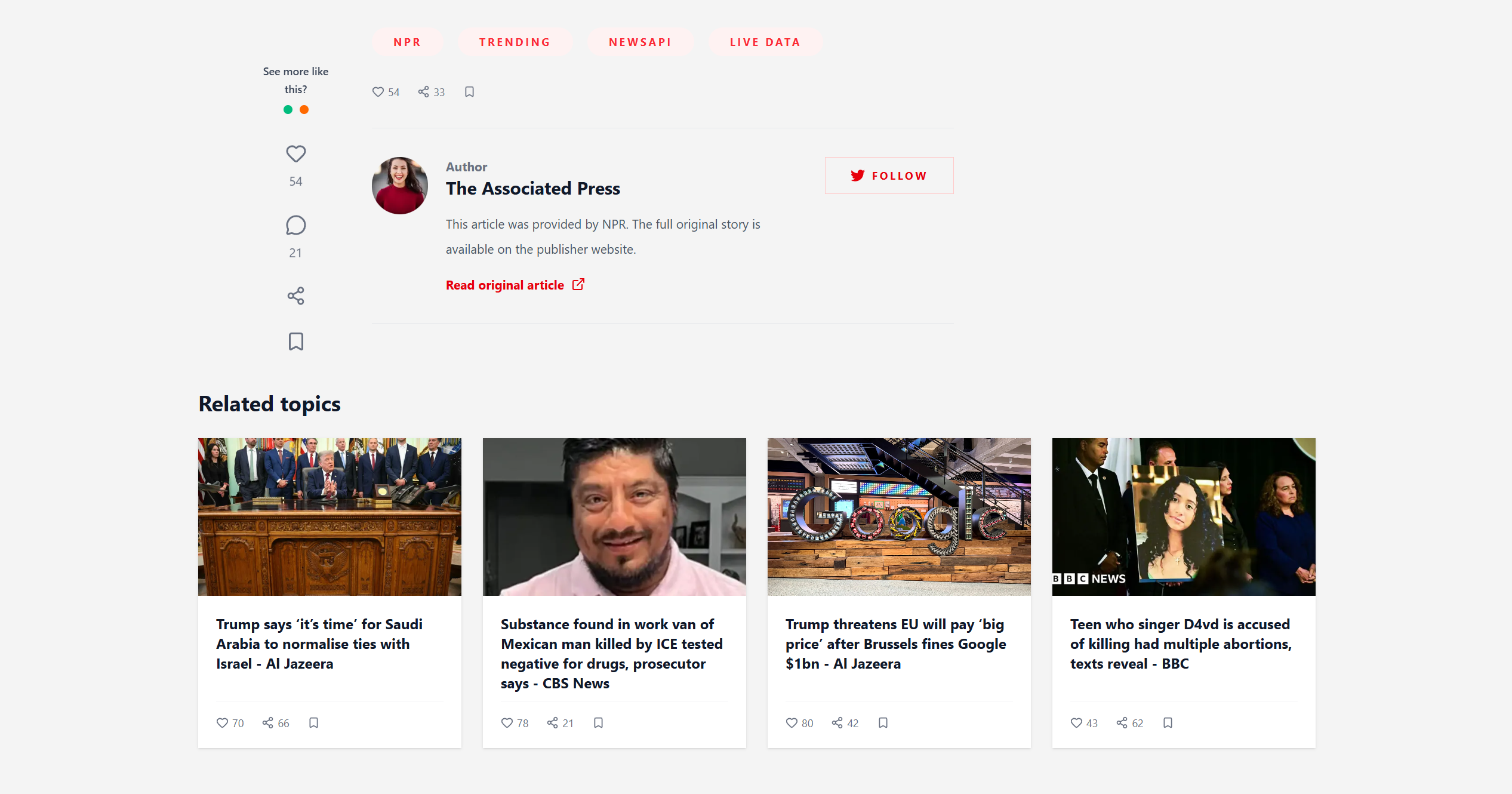This screenshot has height=794, width=1512.
Task: Click share icon showing 33 under tags
Action: 423,92
